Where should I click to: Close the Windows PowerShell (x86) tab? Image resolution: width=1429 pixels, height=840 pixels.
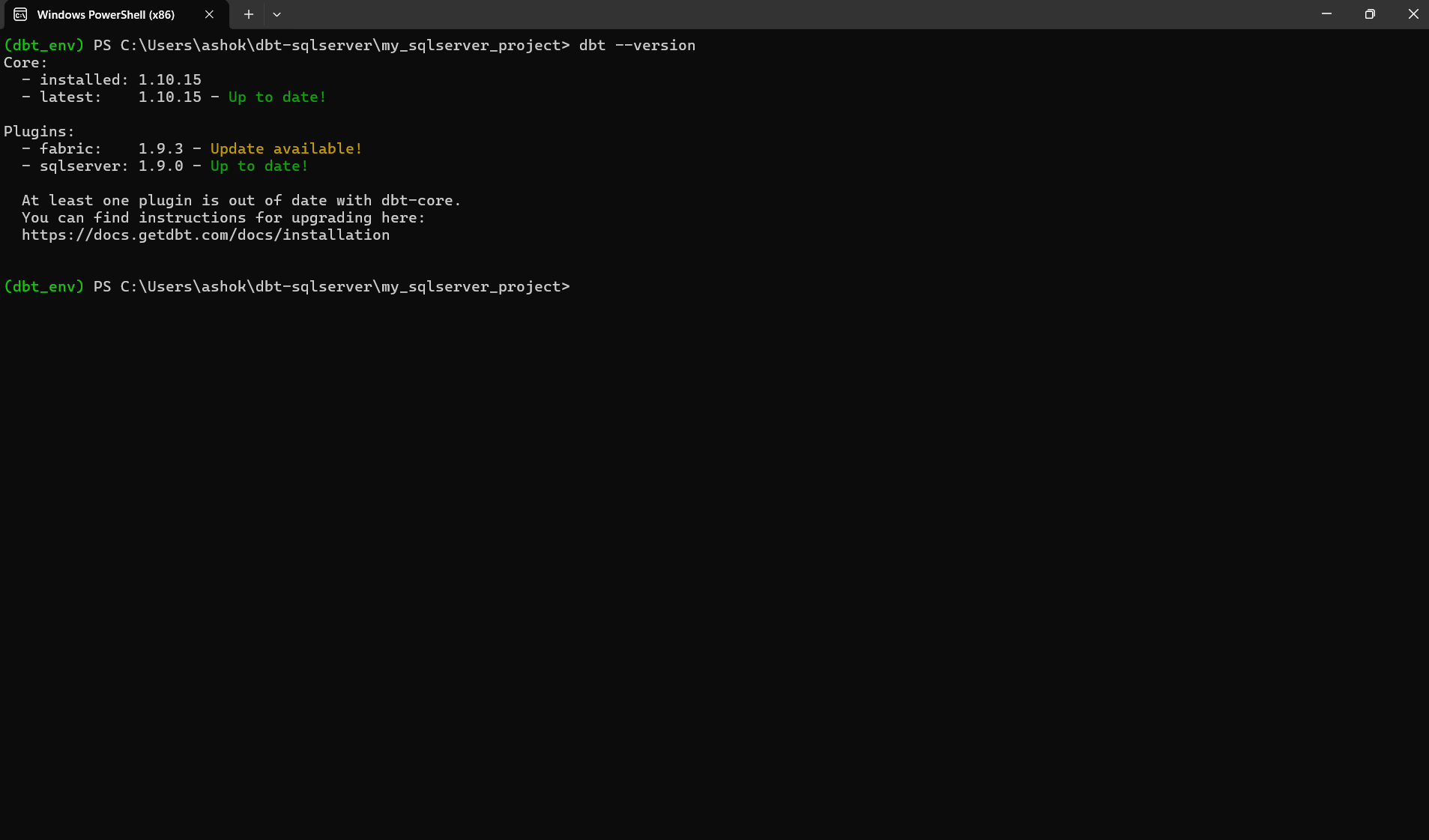209,14
